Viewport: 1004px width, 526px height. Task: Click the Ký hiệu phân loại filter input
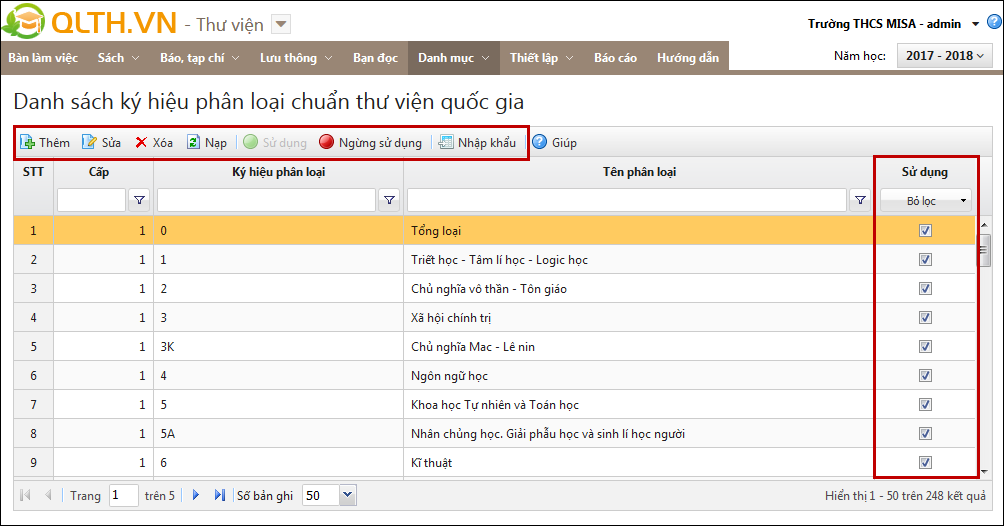(x=266, y=200)
